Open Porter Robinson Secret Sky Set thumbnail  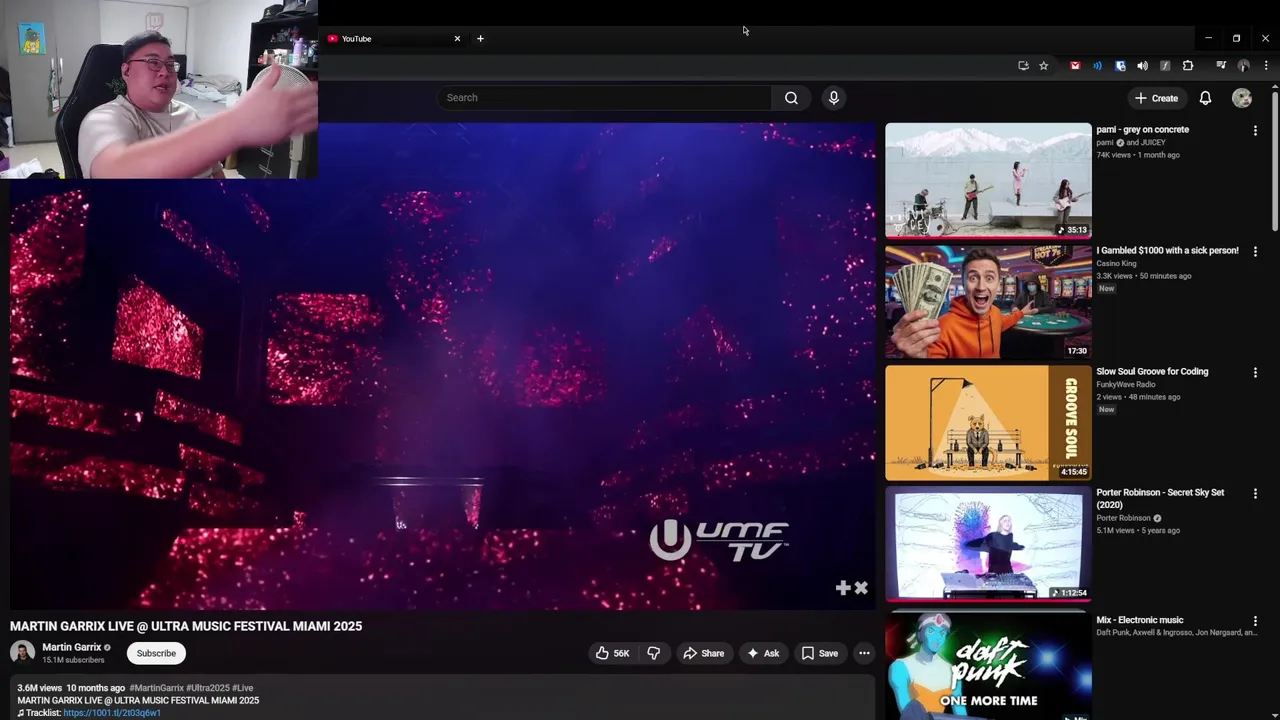988,543
